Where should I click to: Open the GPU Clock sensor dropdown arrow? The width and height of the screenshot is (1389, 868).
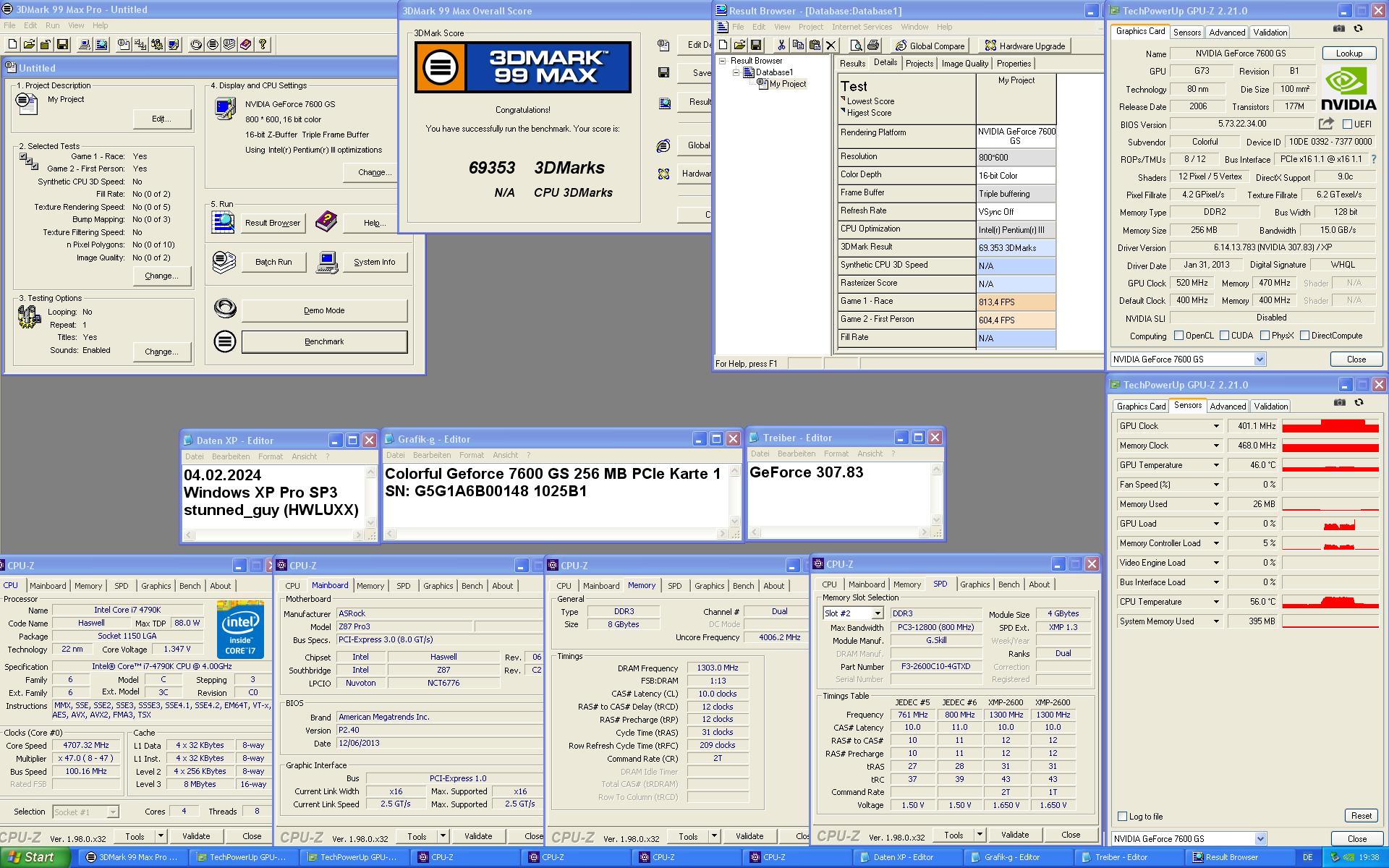point(1216,426)
